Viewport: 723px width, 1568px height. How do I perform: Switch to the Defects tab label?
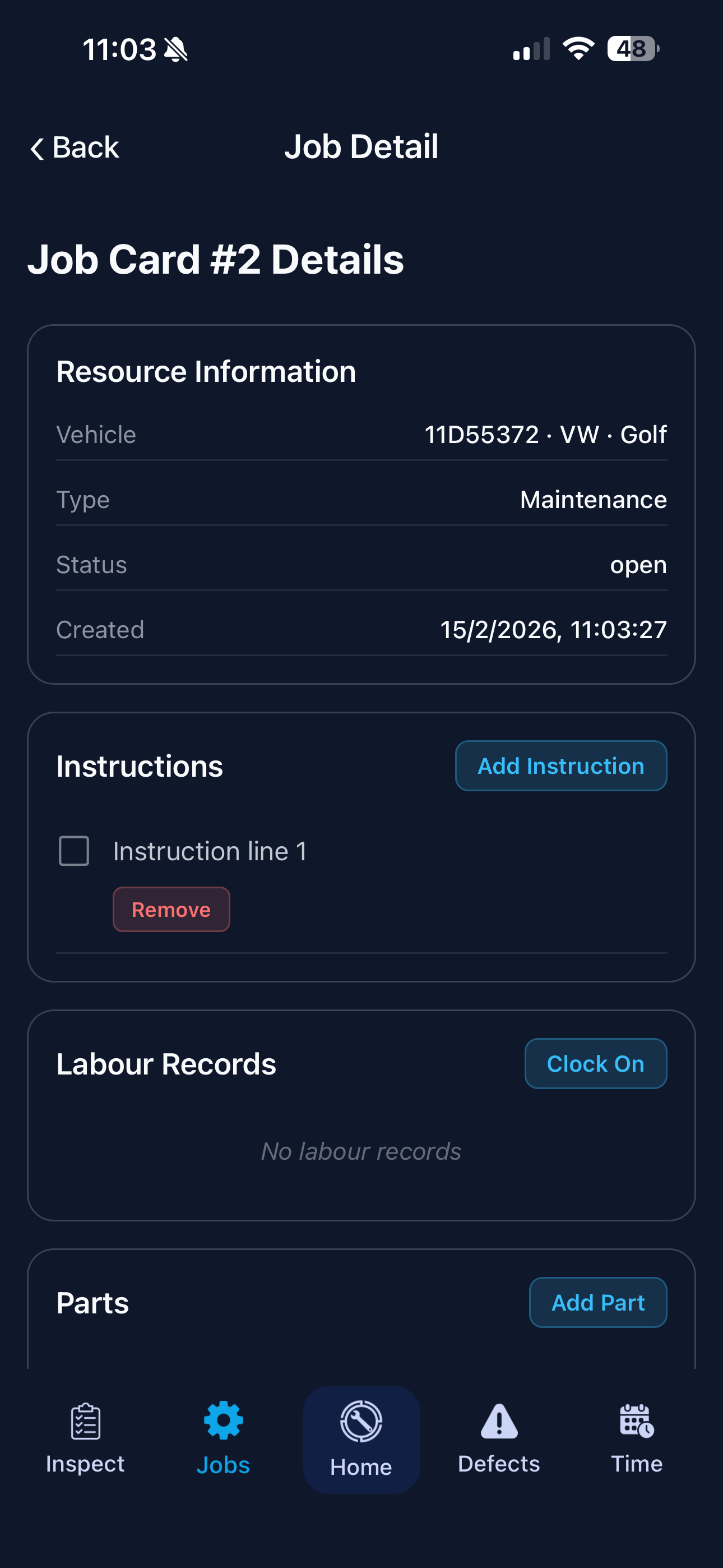tap(499, 1464)
